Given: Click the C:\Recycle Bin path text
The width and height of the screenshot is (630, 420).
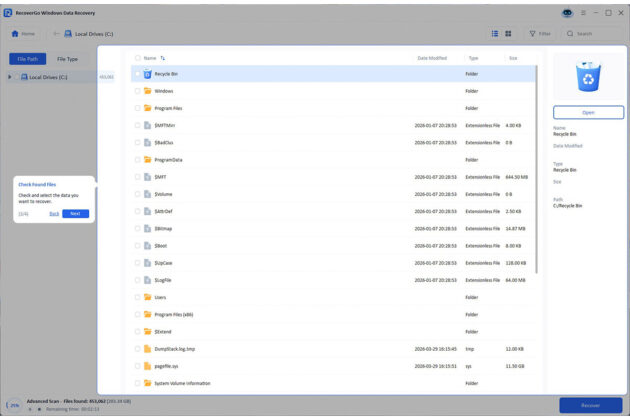Looking at the screenshot, I should click(567, 206).
